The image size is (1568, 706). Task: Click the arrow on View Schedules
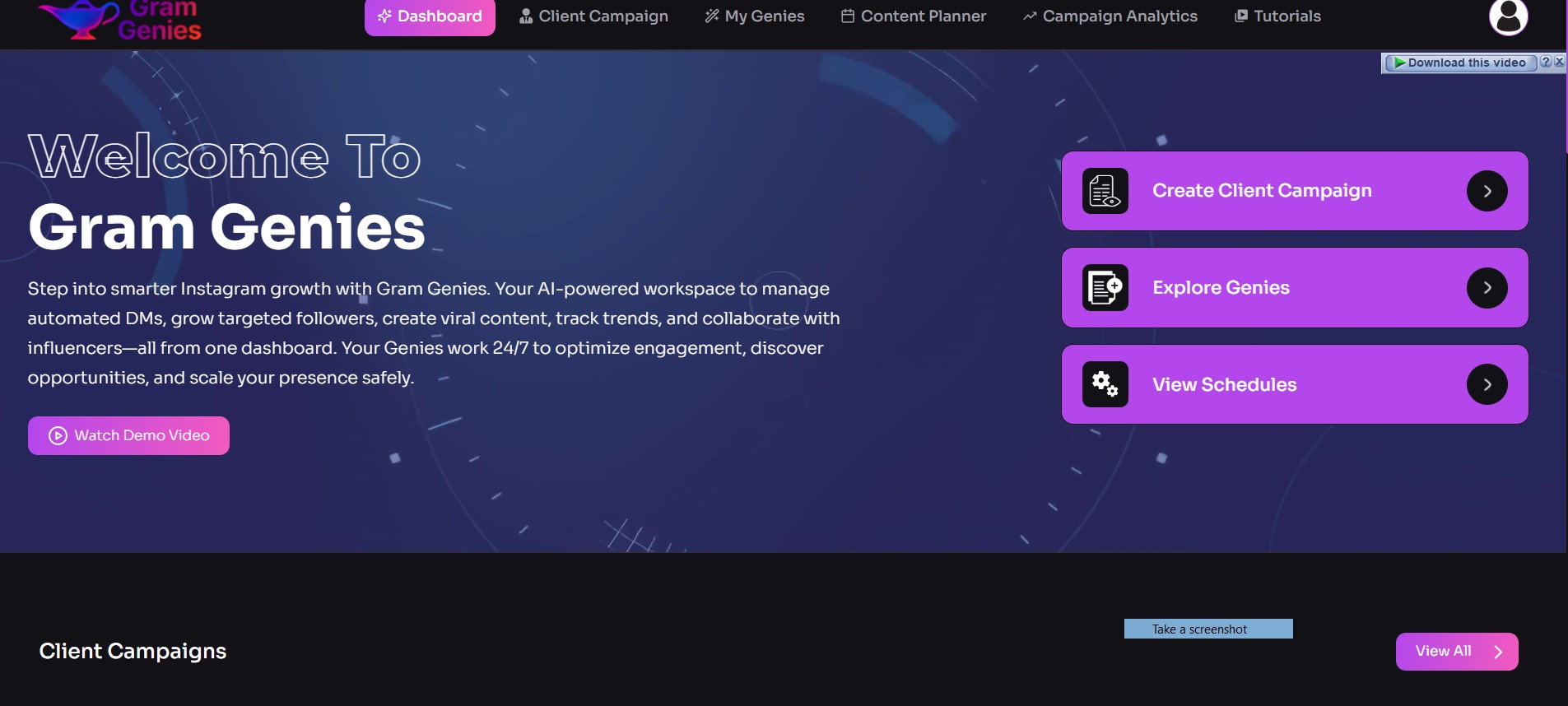1487,384
